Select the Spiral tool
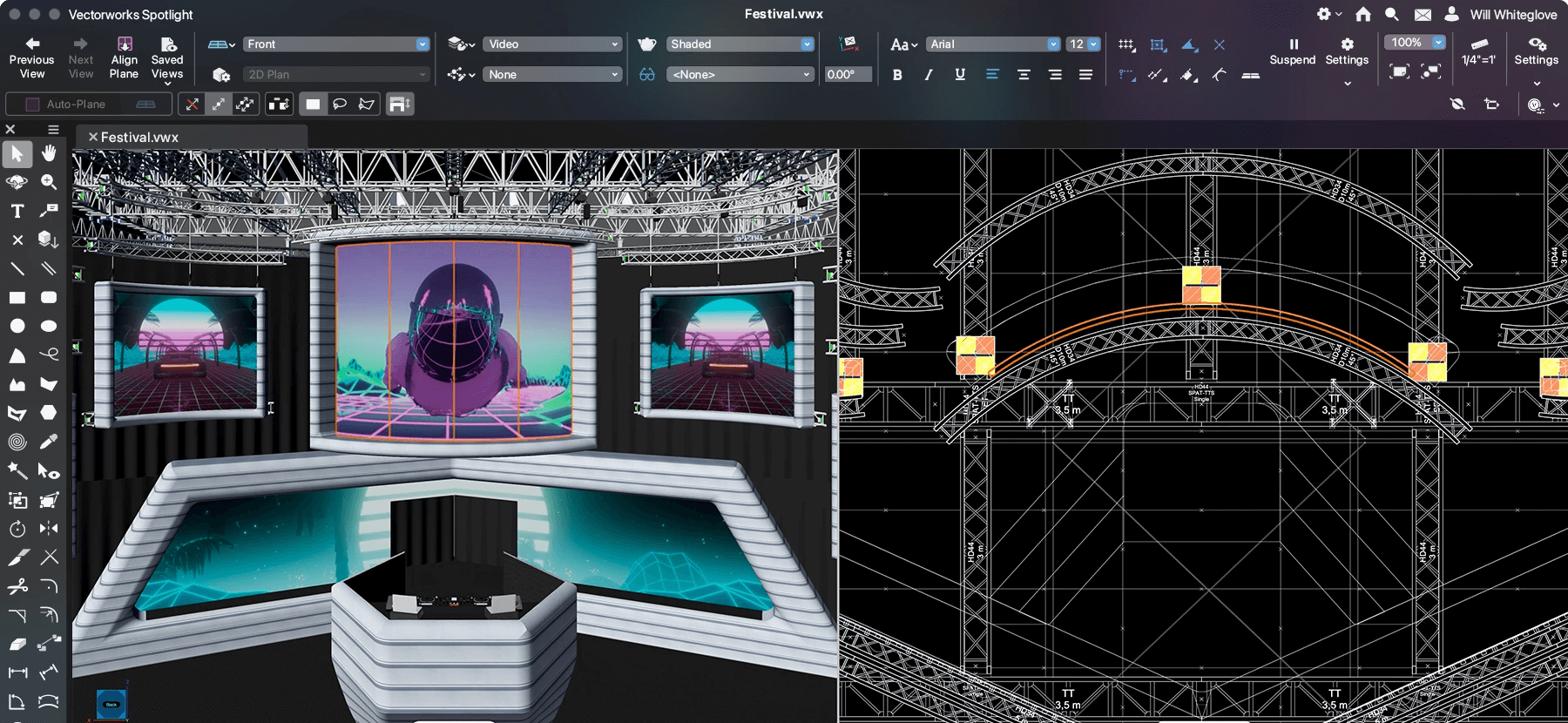This screenshot has height=723, width=1568. (17, 442)
